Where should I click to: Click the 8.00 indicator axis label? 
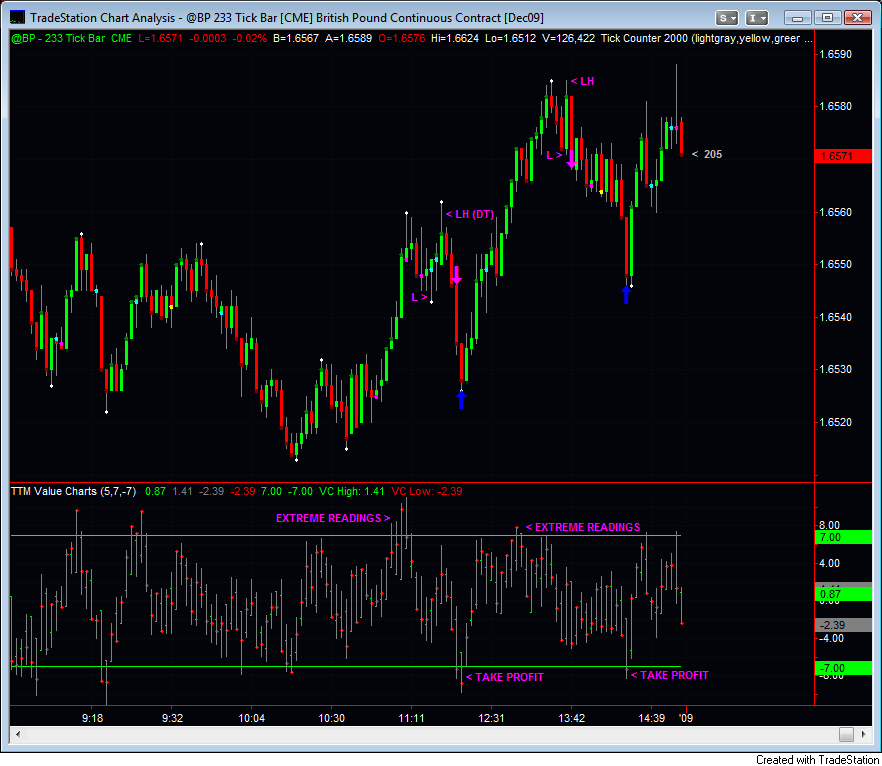pyautogui.click(x=830, y=525)
